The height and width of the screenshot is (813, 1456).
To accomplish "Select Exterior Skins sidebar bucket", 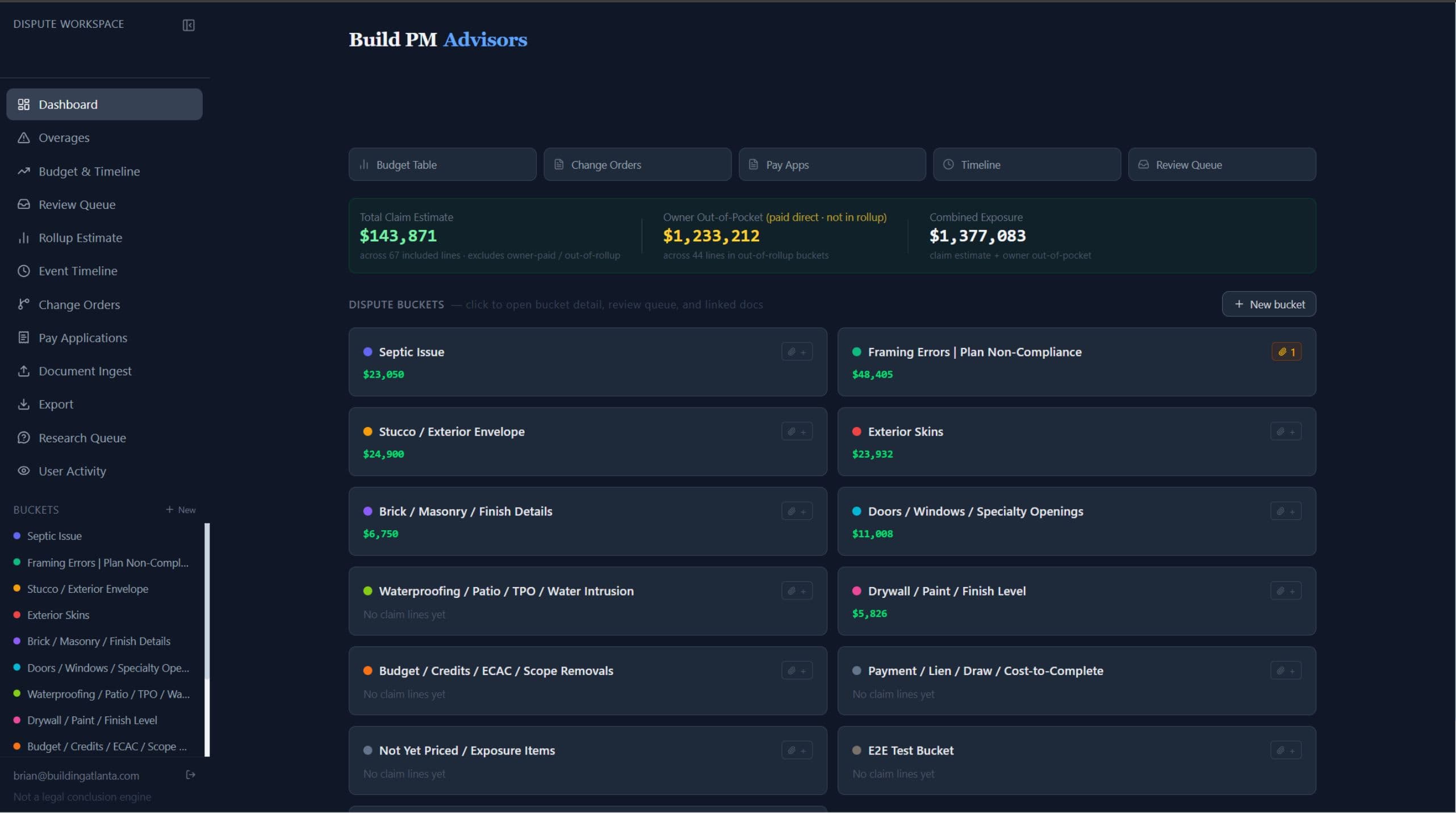I will [x=102, y=615].
